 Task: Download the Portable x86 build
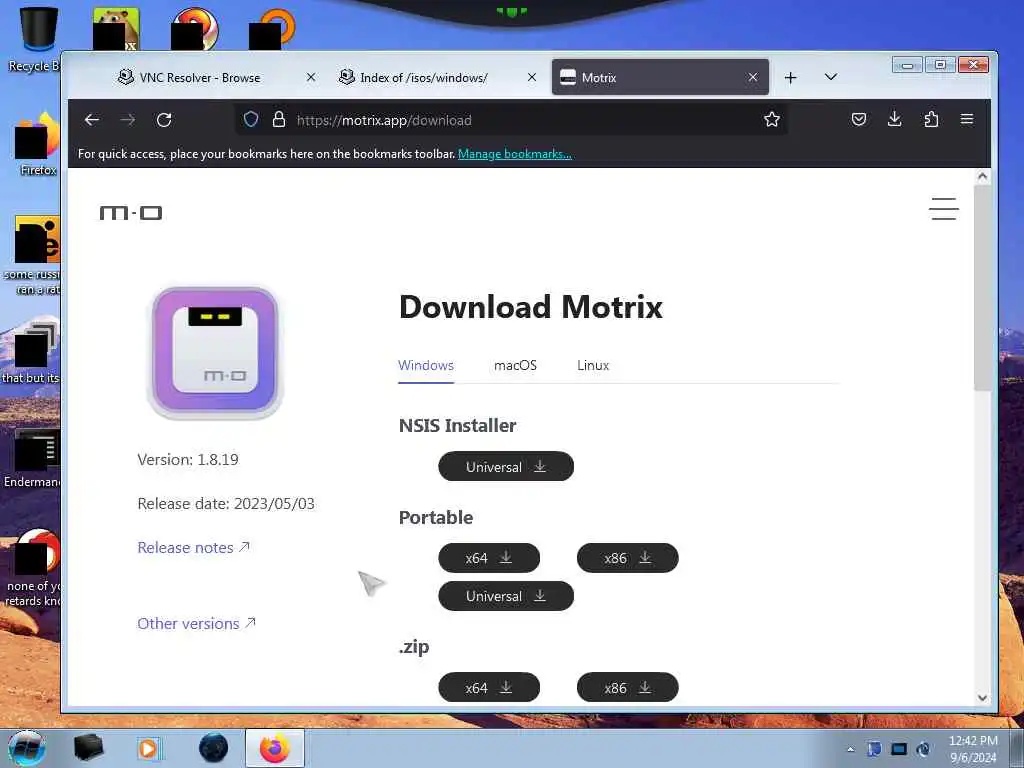click(x=628, y=558)
